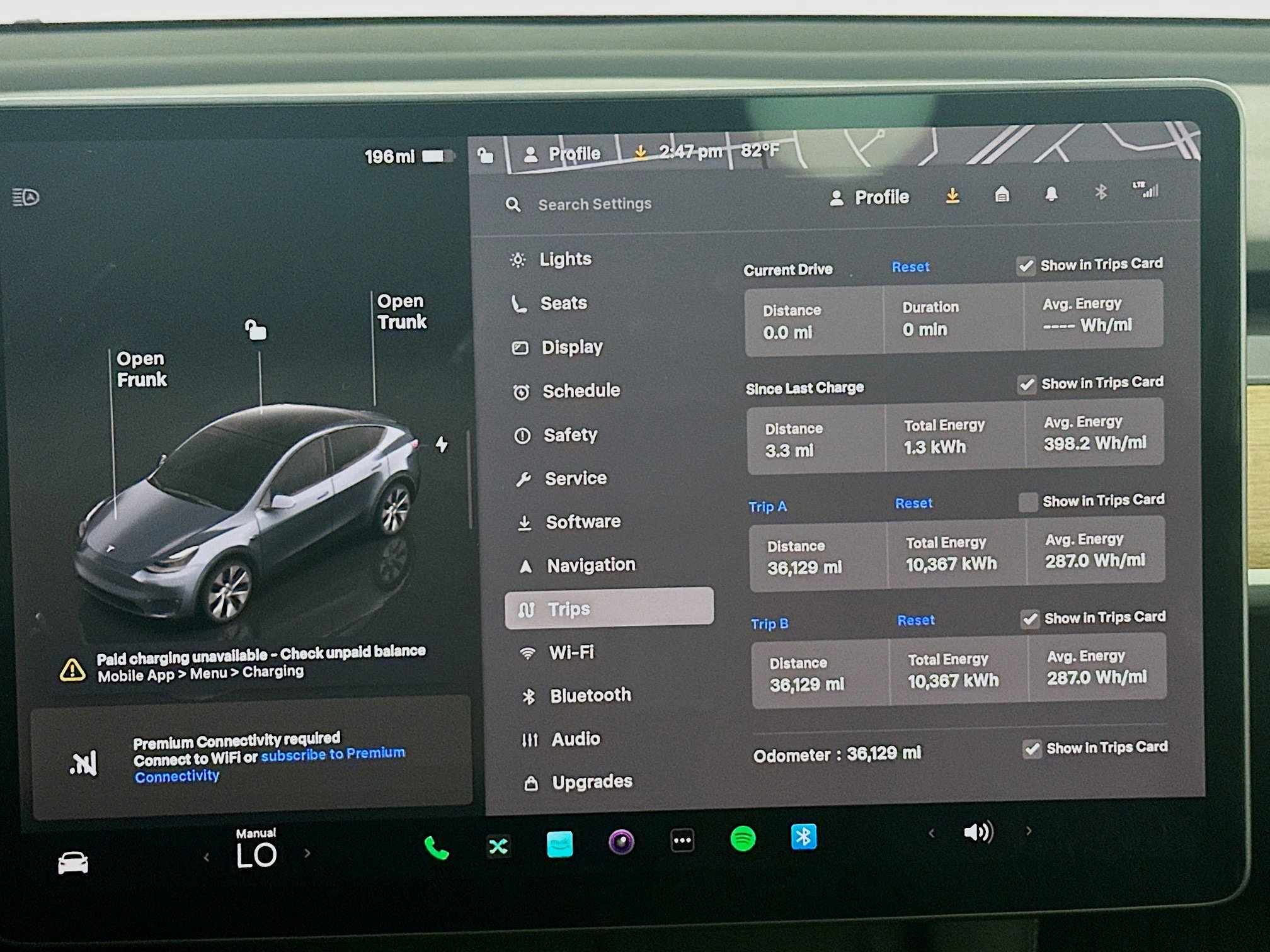Open the phone app from the taskbar

point(437,847)
